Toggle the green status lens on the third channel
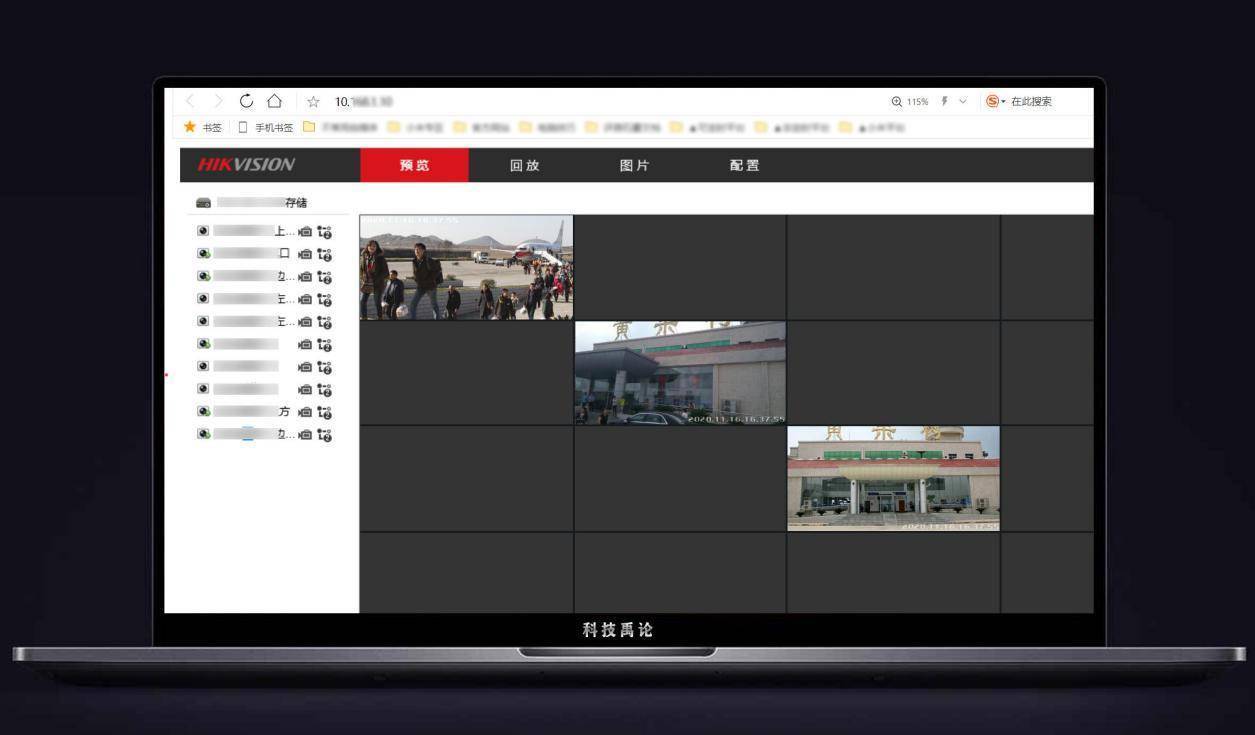Screen dimensions: 1255x735 coord(203,277)
